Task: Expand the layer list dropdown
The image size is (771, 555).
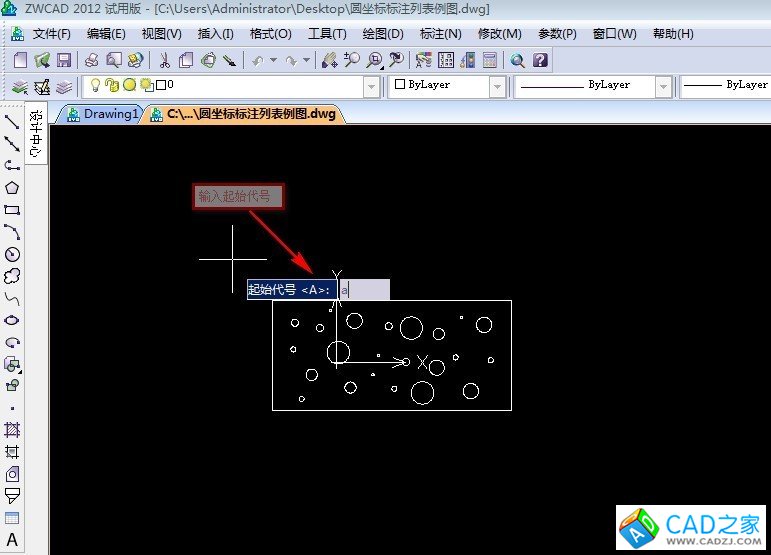Action: [x=371, y=86]
